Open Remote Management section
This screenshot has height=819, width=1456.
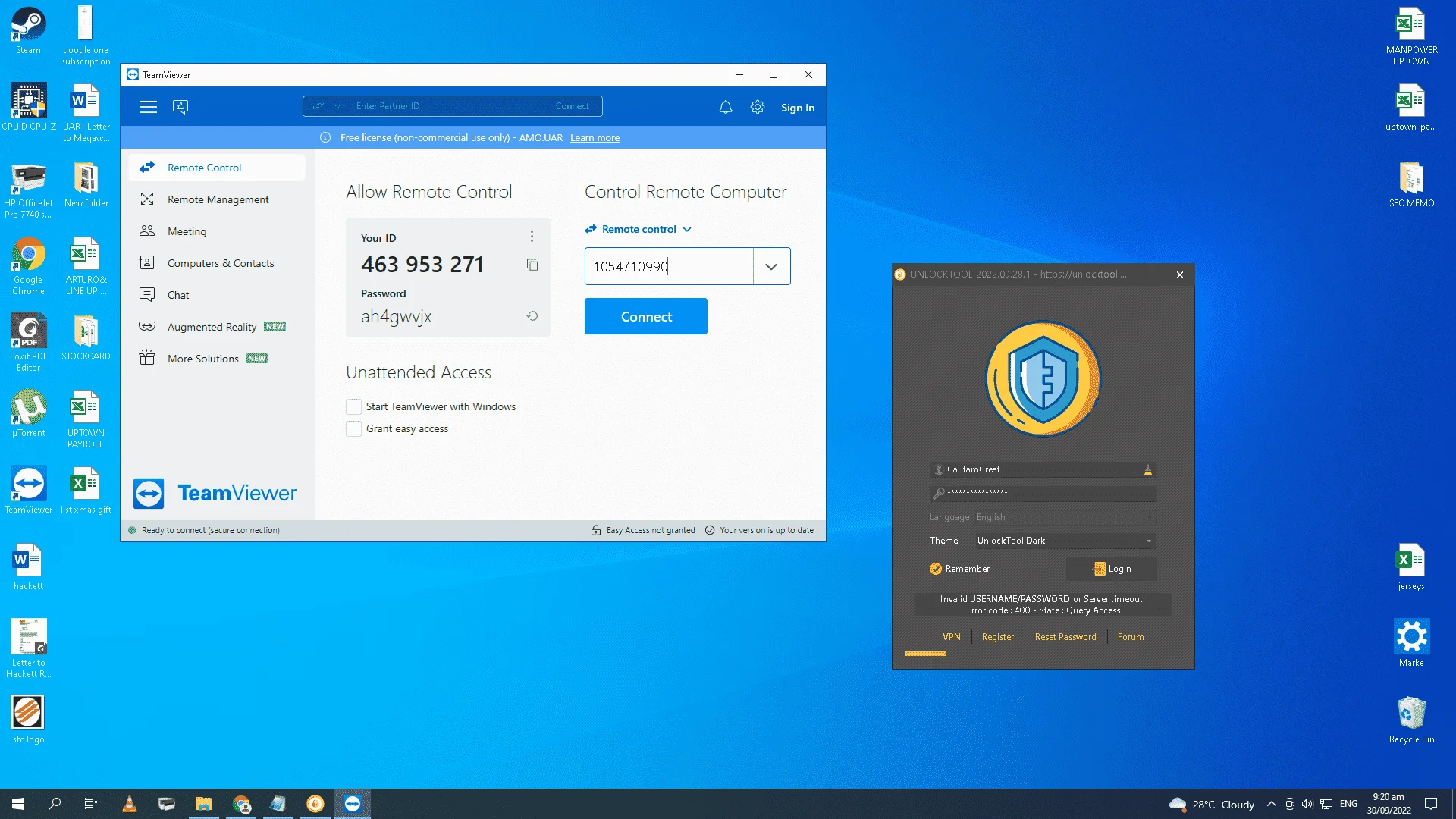click(x=217, y=199)
